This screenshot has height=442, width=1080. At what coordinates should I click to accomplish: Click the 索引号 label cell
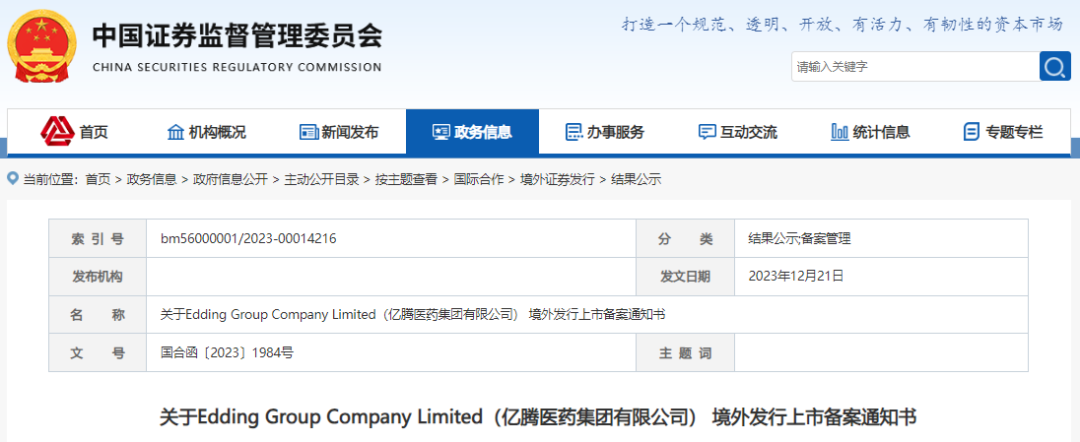[97, 239]
